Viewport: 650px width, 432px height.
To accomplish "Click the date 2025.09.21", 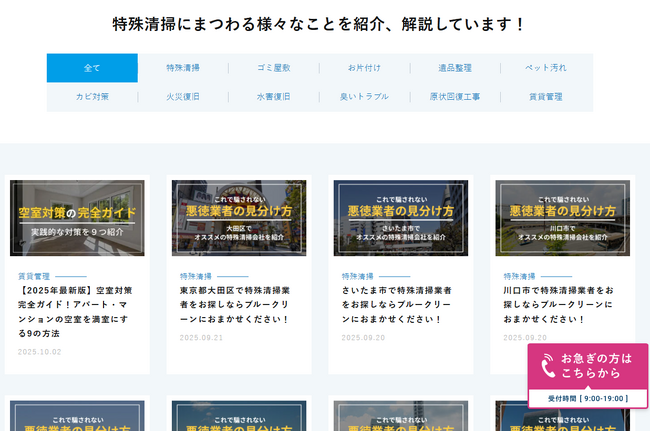I will (201, 338).
